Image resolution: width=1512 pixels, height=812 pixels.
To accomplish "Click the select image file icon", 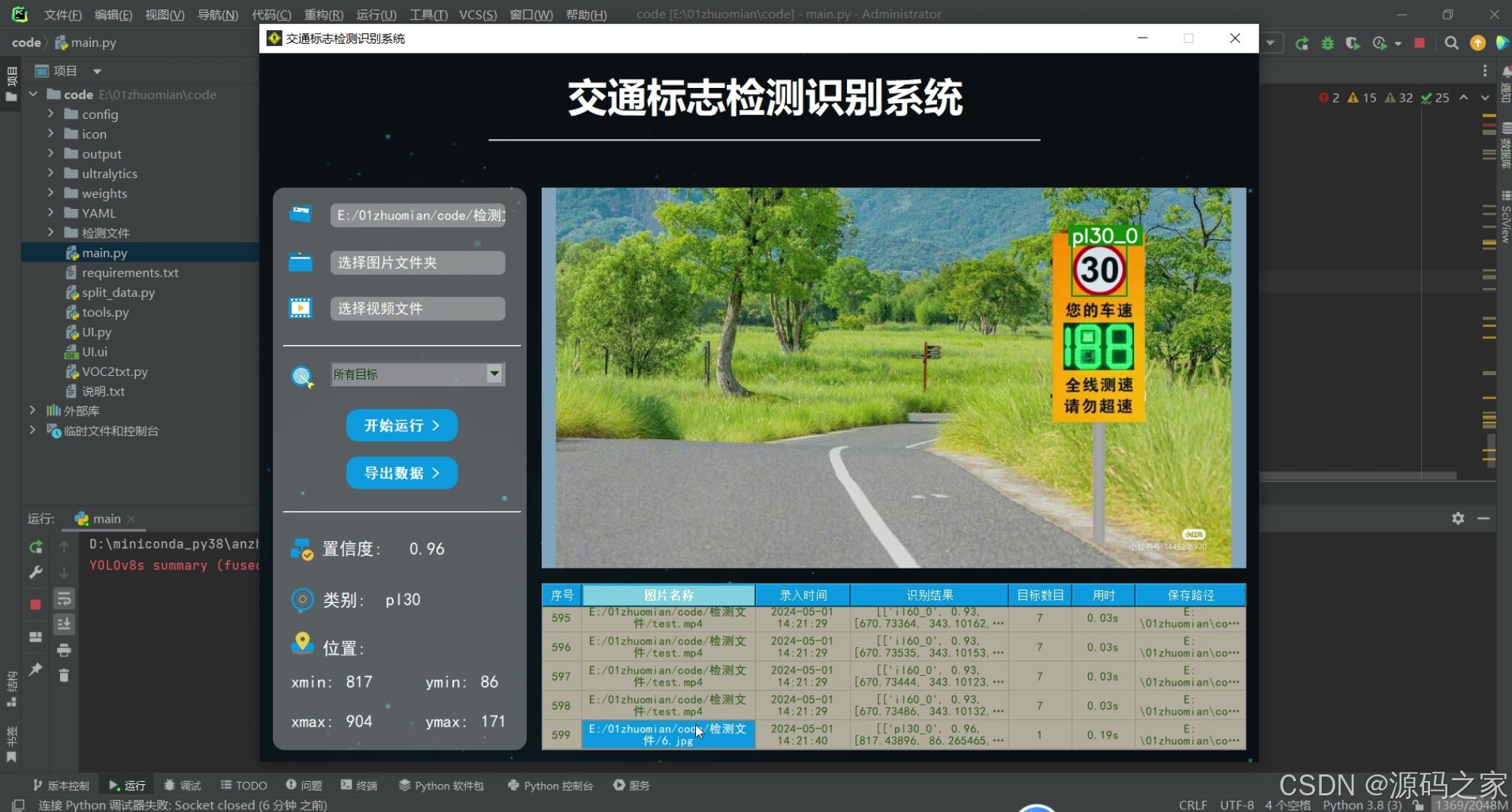I will click(301, 214).
